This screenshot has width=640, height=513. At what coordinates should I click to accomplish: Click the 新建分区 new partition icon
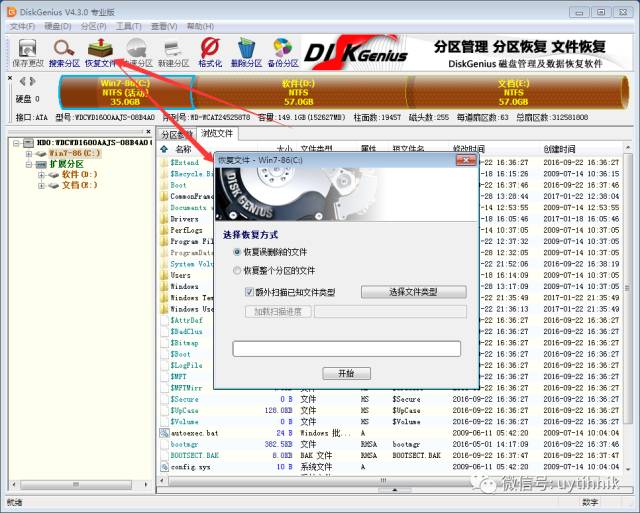click(173, 52)
